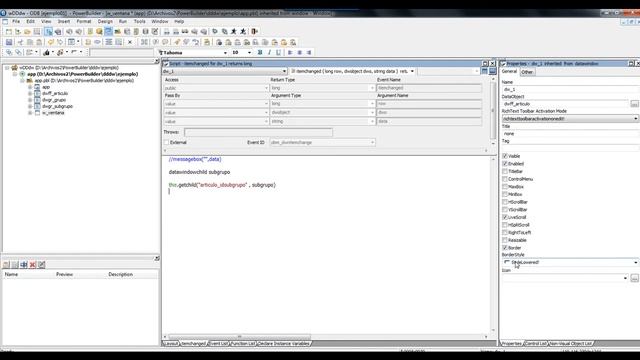Click the pencil edit icon in clip panel
This screenshot has width=640, height=360.
coord(42,264)
